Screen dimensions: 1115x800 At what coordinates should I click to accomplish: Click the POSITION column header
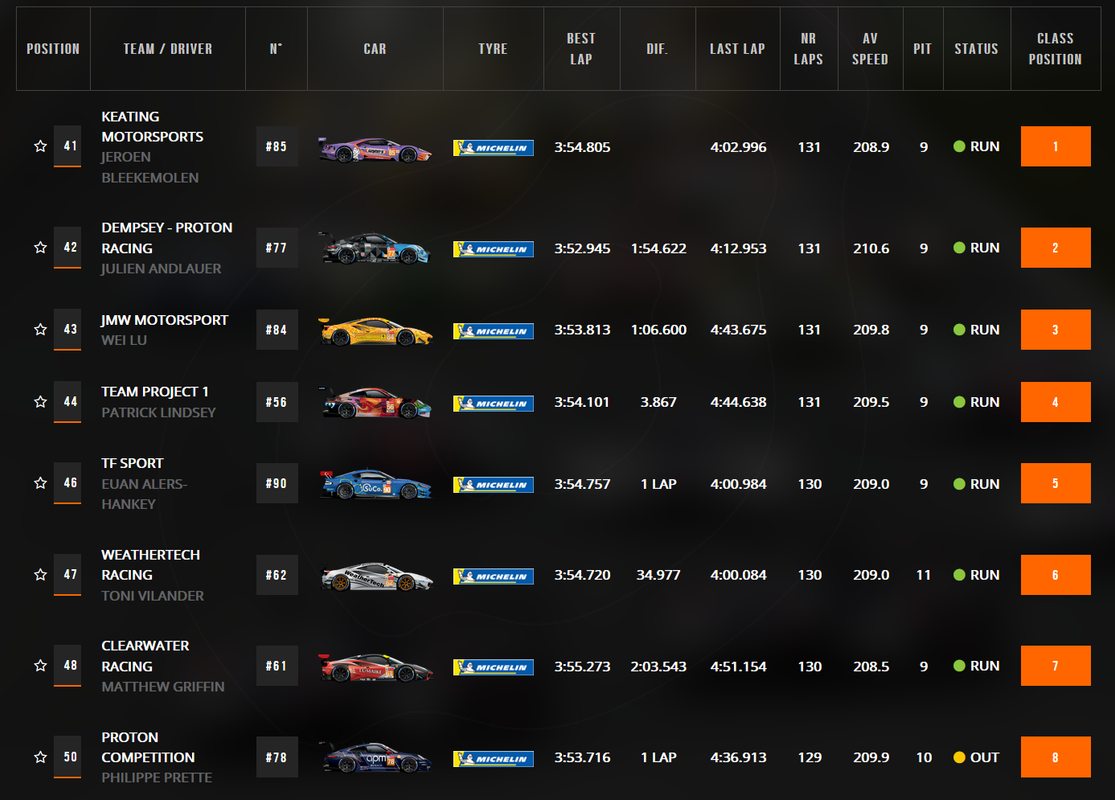pos(53,48)
